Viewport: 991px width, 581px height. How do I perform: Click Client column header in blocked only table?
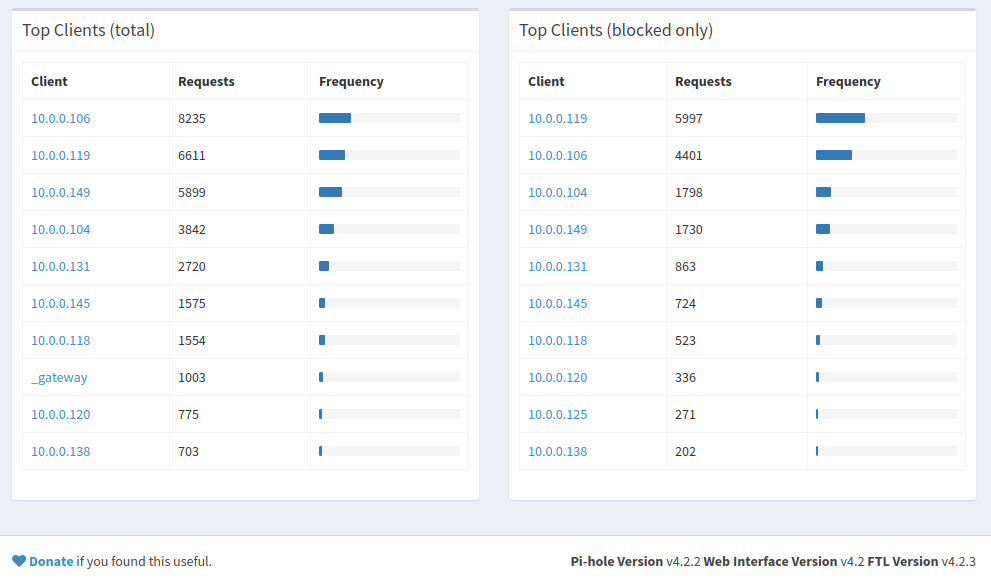click(x=546, y=81)
